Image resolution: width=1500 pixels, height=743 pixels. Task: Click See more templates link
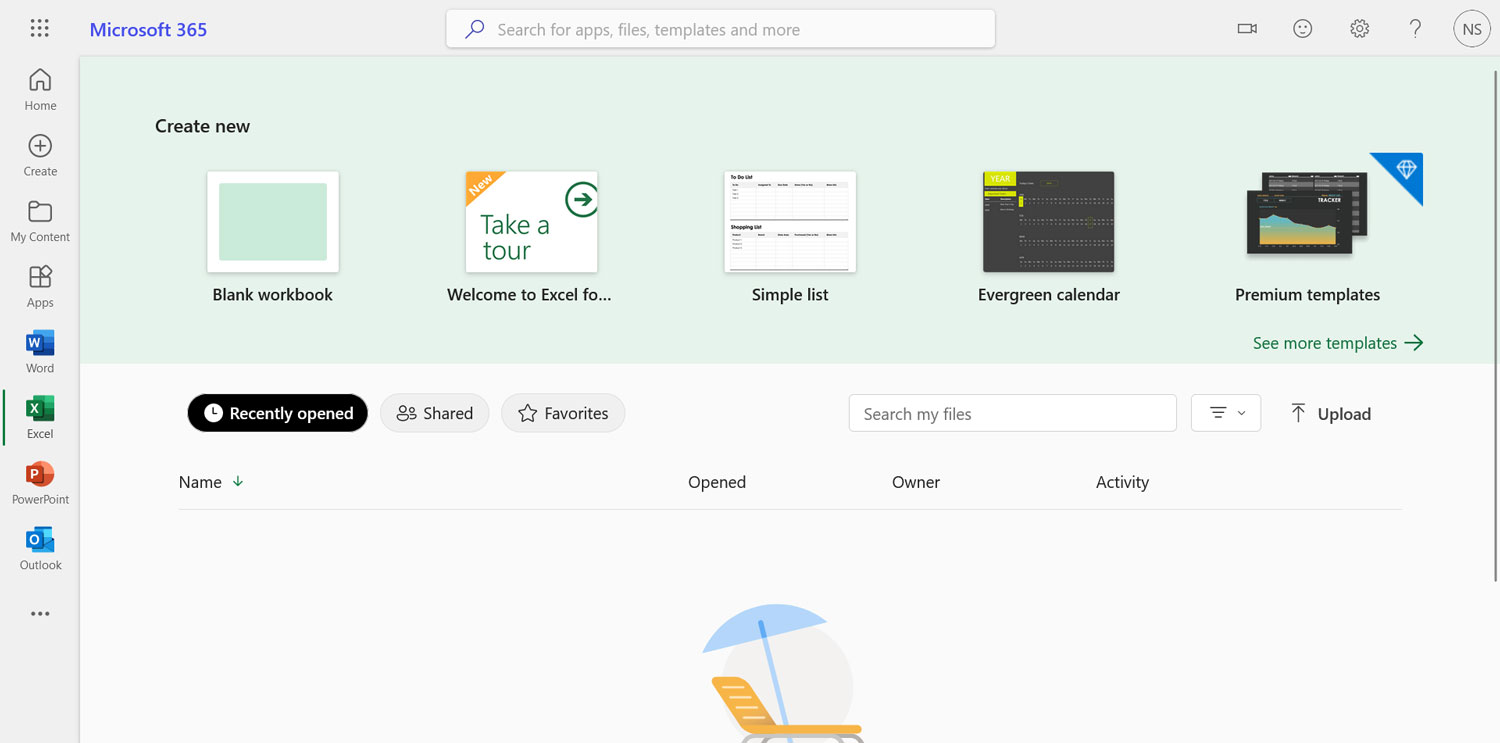point(1338,343)
